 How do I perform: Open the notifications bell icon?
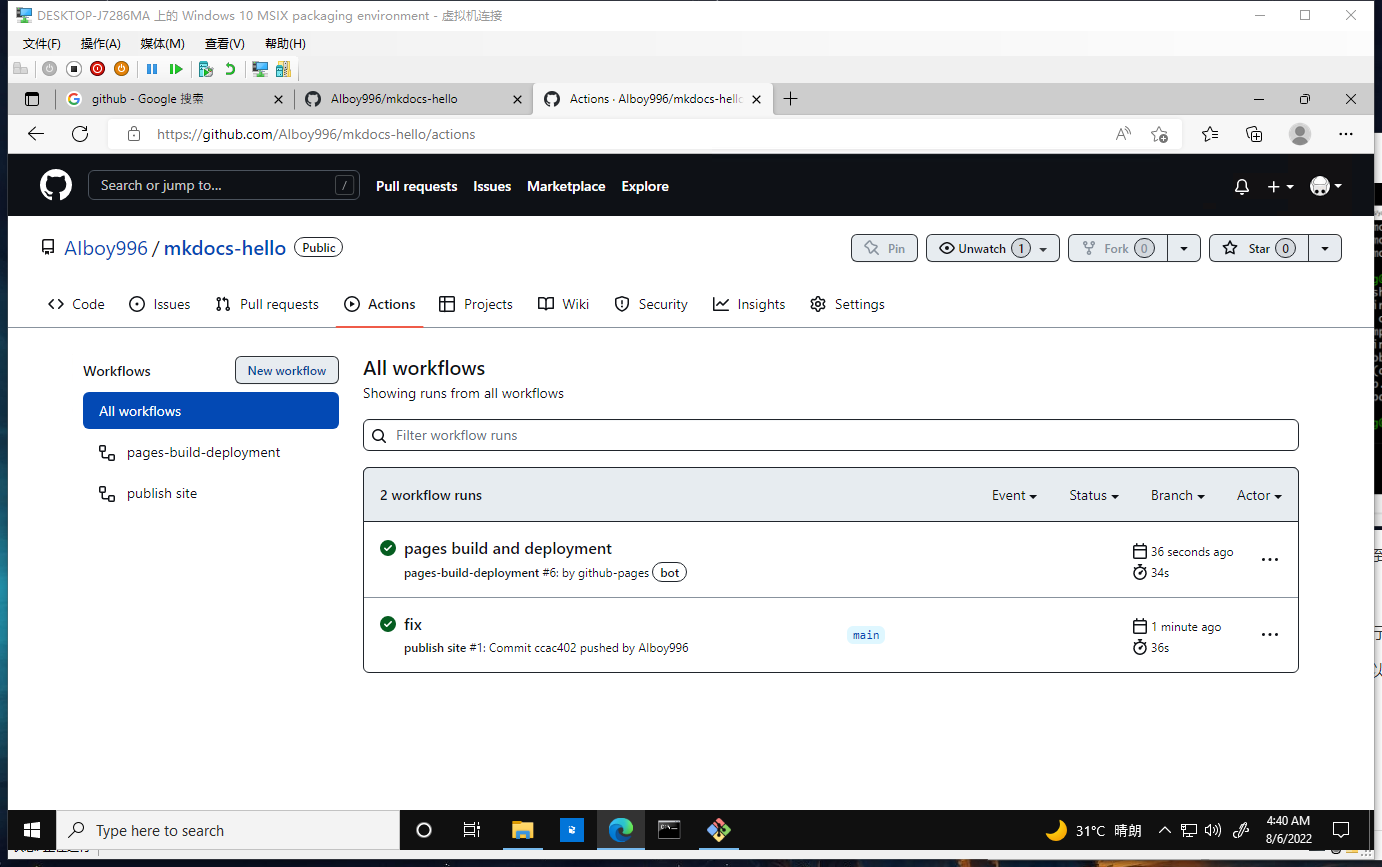pyautogui.click(x=1242, y=187)
